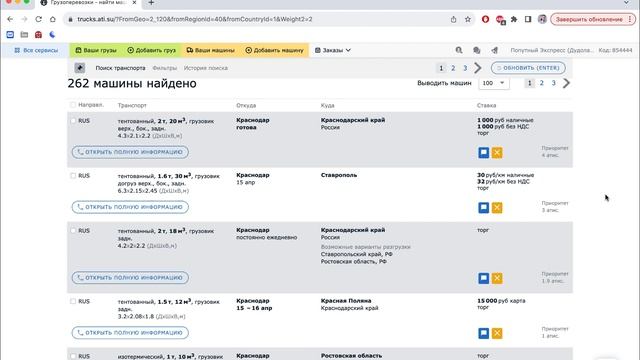Open the moon bookmark in bookmarks bar

(52, 35)
